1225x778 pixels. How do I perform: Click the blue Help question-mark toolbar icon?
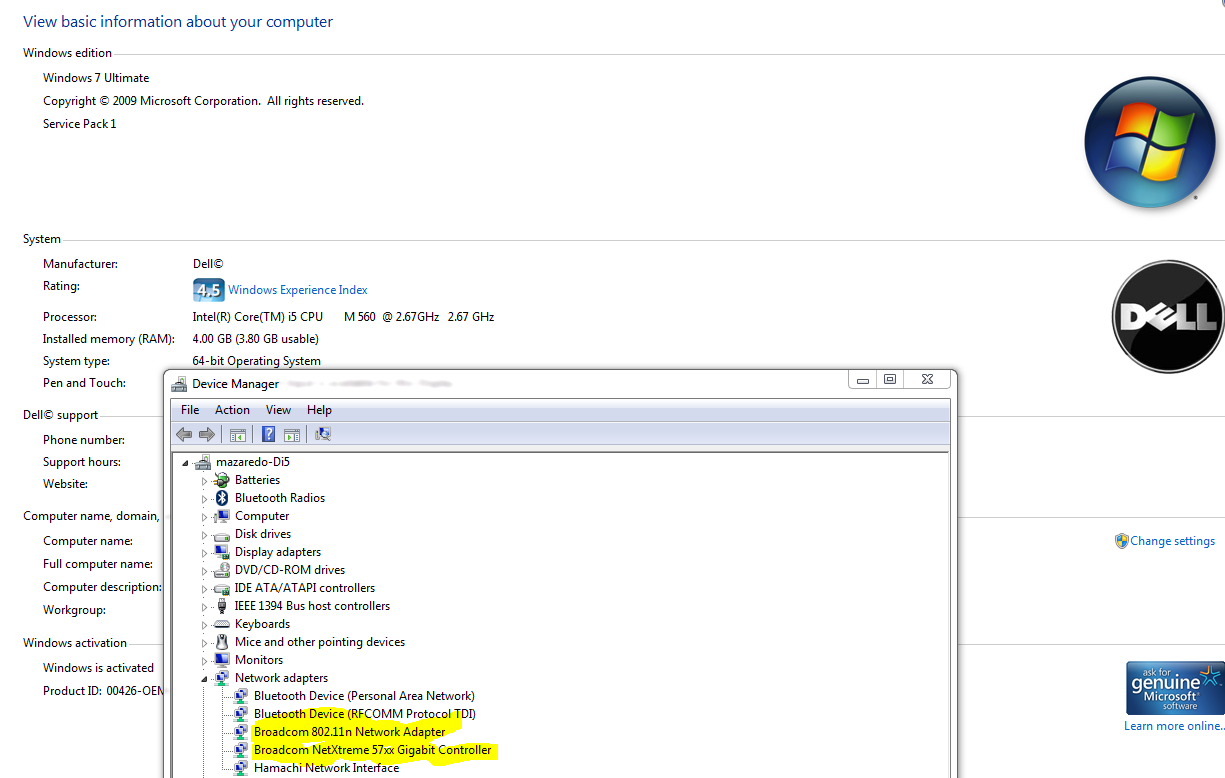click(268, 434)
